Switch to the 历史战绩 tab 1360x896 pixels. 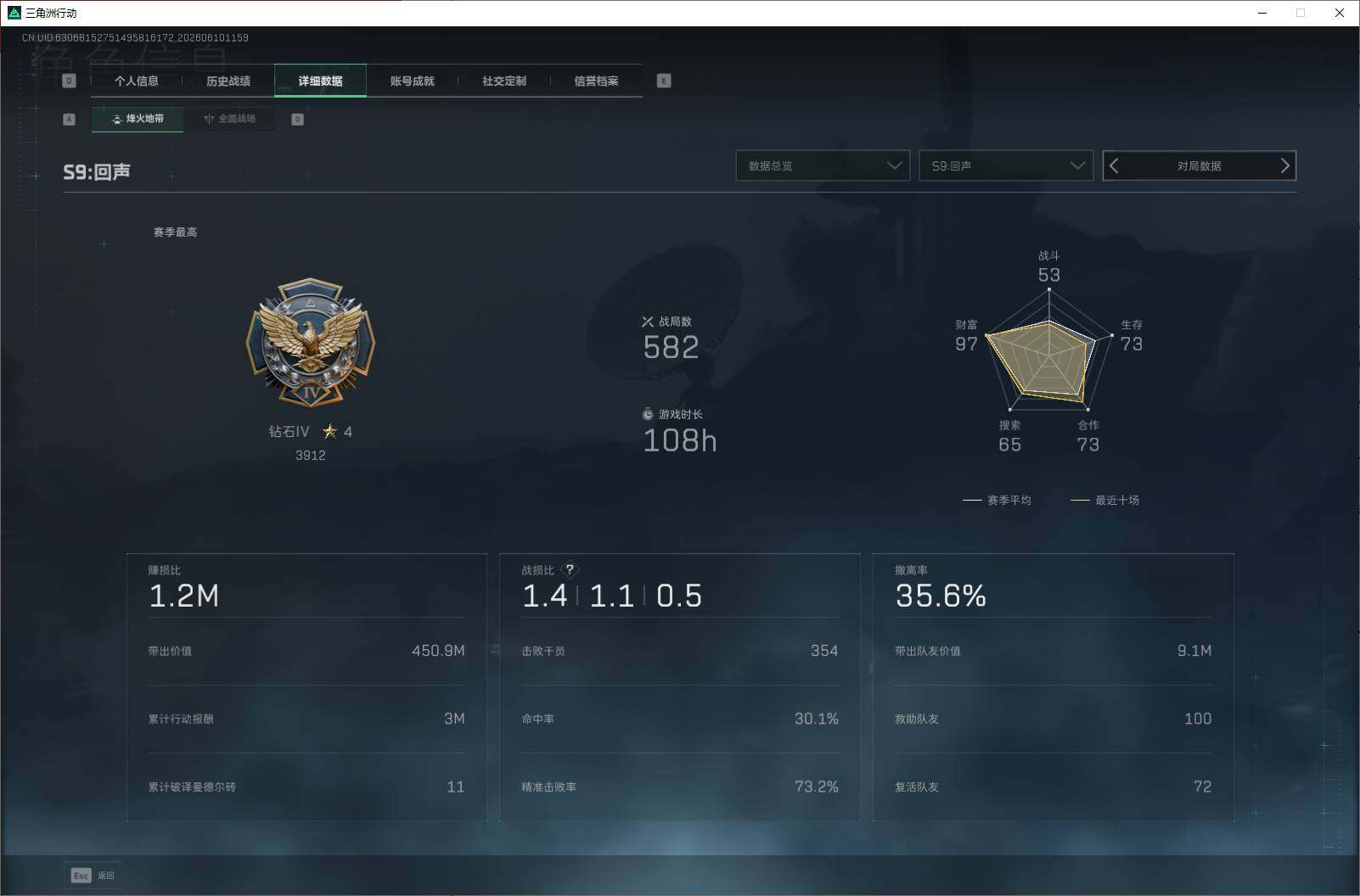point(228,81)
